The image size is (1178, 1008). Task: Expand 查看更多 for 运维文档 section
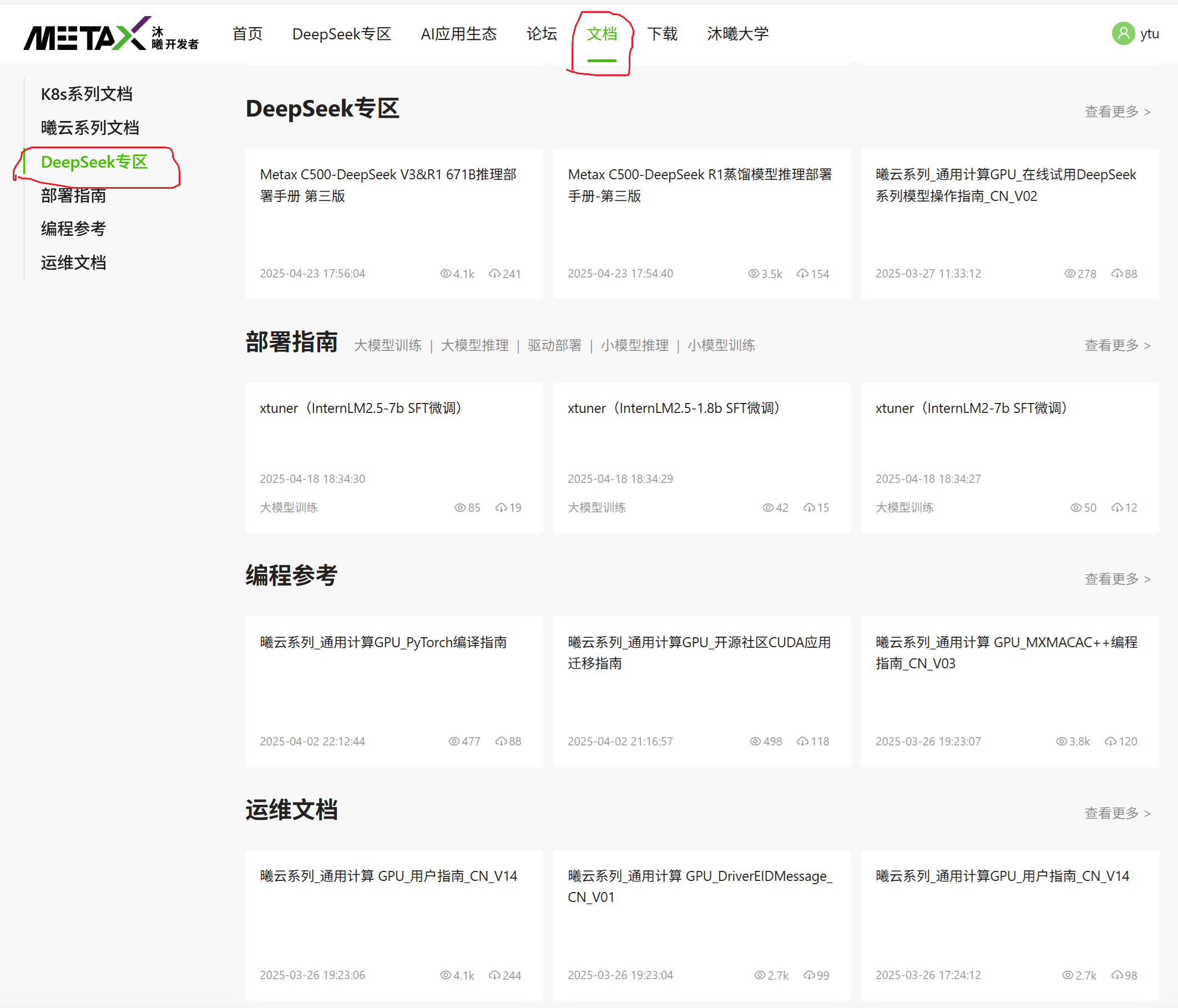[1116, 814]
